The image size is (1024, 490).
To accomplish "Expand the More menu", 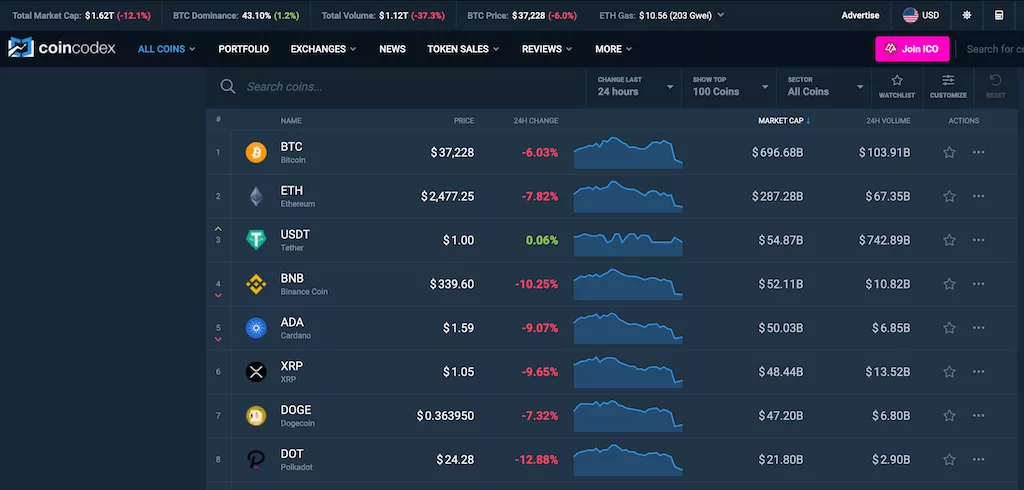I will (x=613, y=49).
